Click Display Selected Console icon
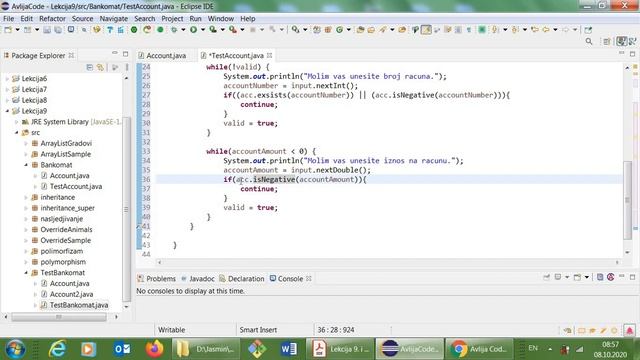The width and height of the screenshot is (640, 360). 558,277
